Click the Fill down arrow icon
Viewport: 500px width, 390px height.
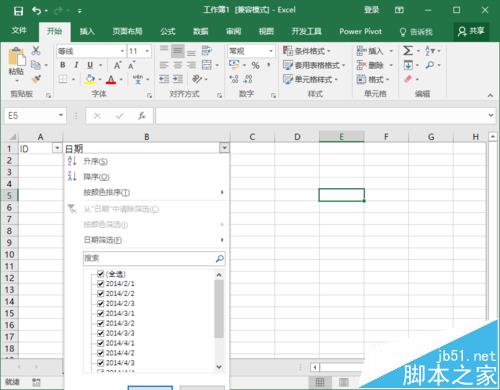pyautogui.click(x=408, y=65)
